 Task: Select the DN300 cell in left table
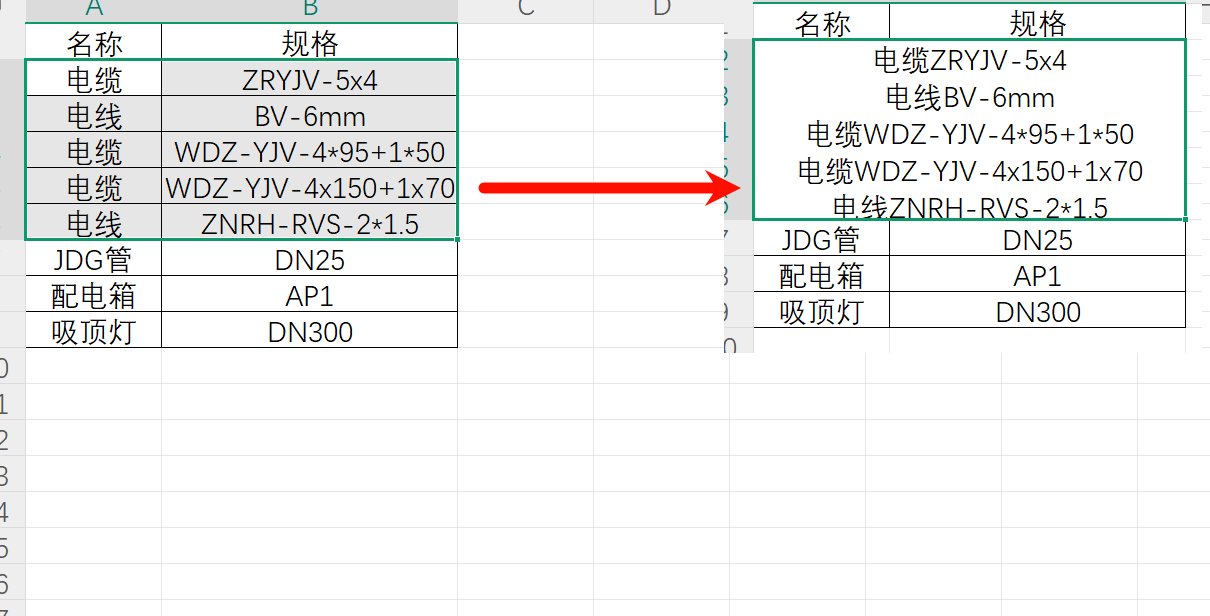point(310,331)
